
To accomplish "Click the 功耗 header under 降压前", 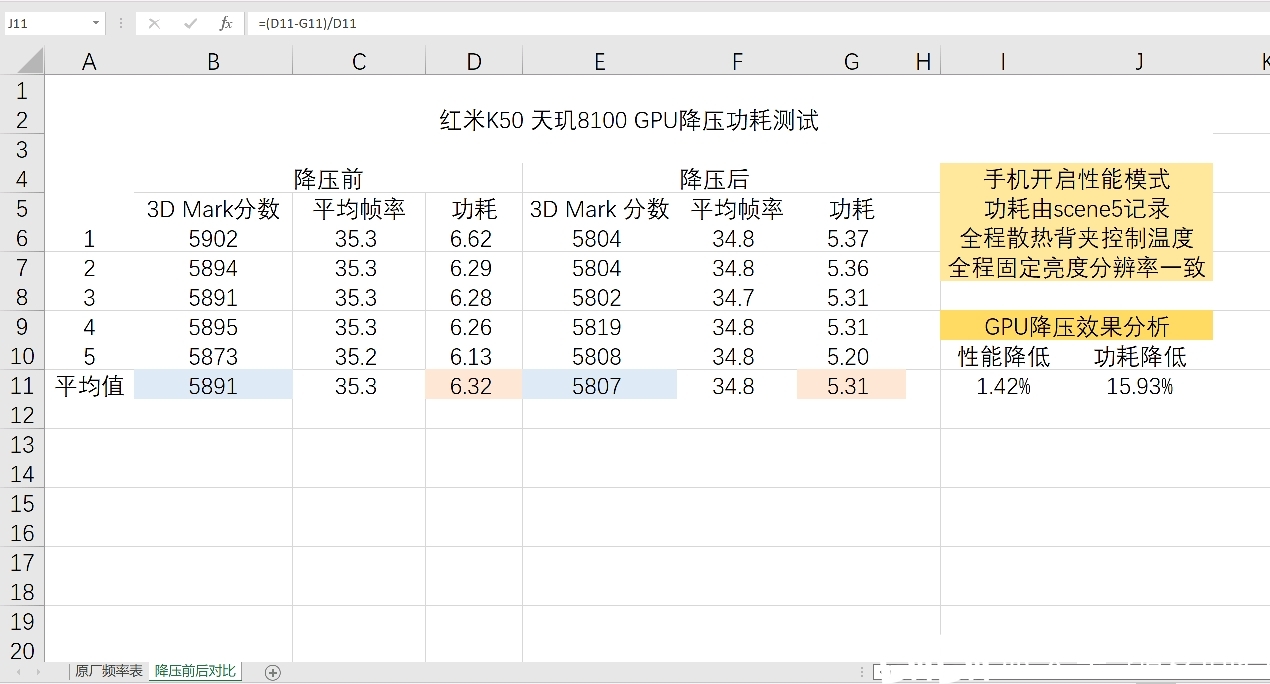I will [x=474, y=209].
